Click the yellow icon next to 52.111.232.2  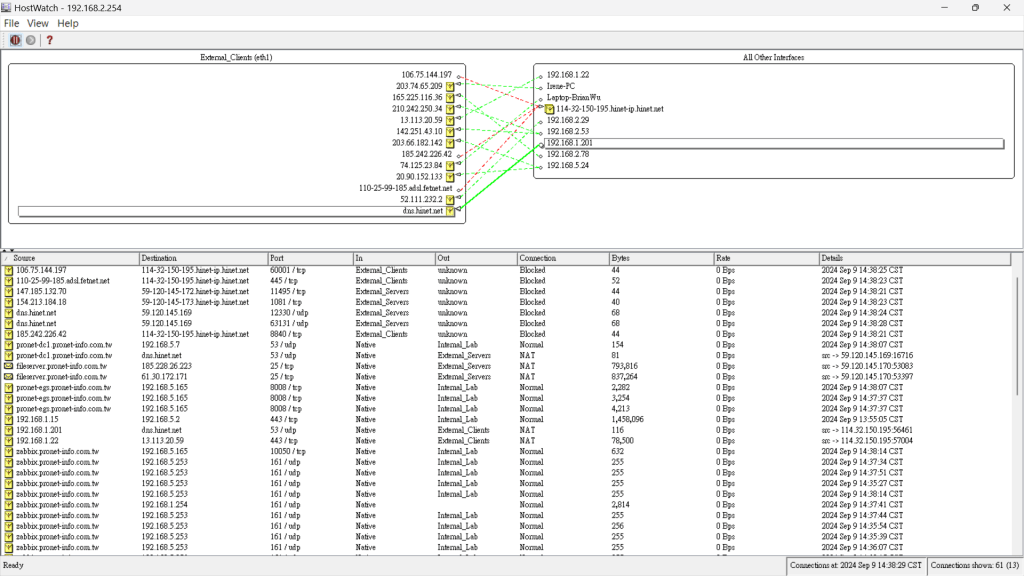pos(450,200)
